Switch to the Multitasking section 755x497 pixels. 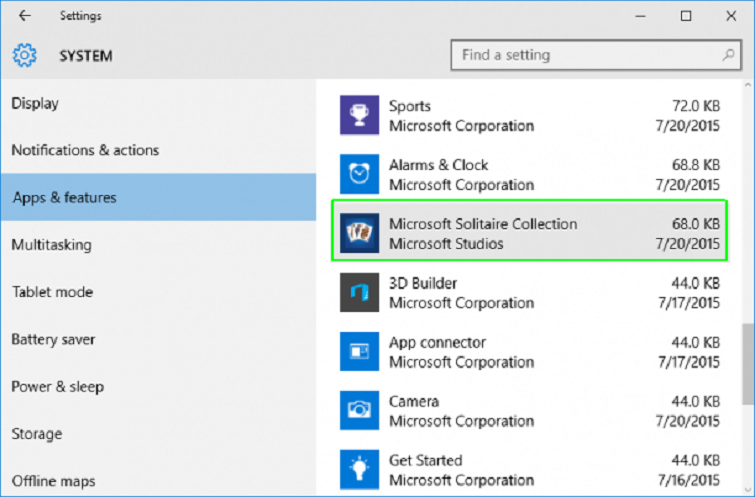[x=51, y=245]
